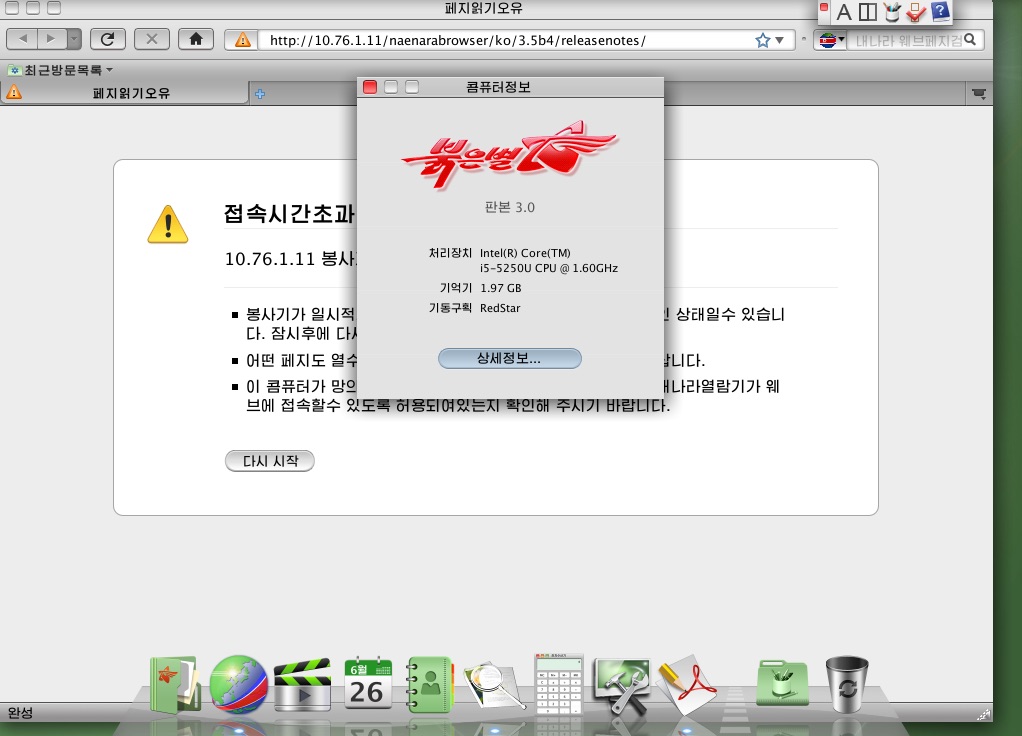1022x736 pixels.
Task: Open the green address book dock icon
Action: 430,685
